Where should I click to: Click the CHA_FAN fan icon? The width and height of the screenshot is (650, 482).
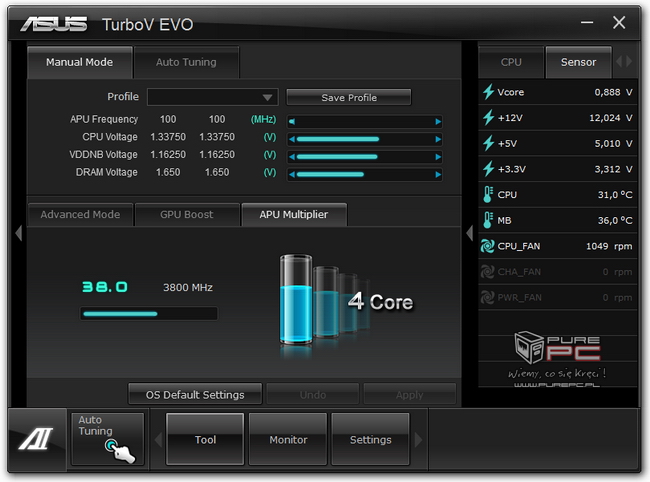point(488,271)
